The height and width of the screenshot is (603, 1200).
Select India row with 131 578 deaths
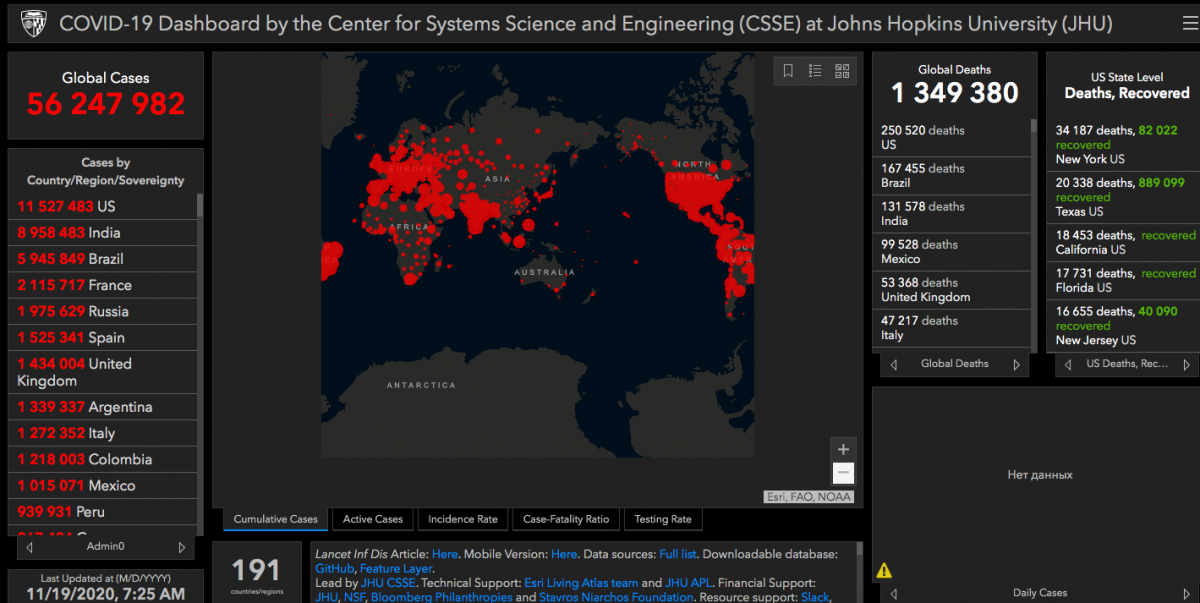(952, 213)
